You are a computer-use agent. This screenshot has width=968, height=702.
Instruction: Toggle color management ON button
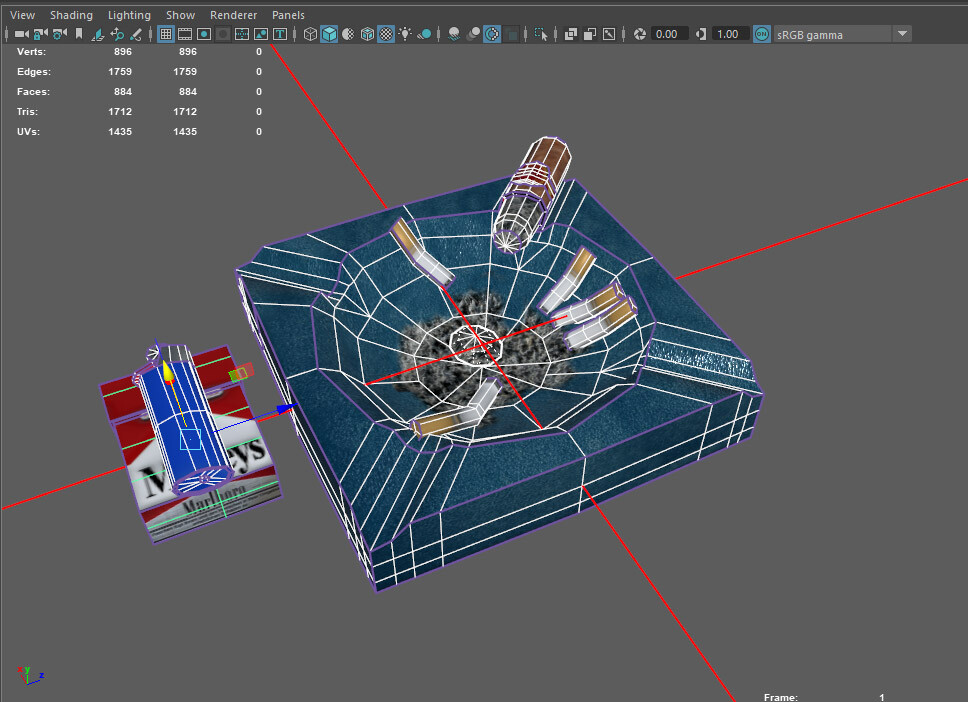click(x=761, y=34)
